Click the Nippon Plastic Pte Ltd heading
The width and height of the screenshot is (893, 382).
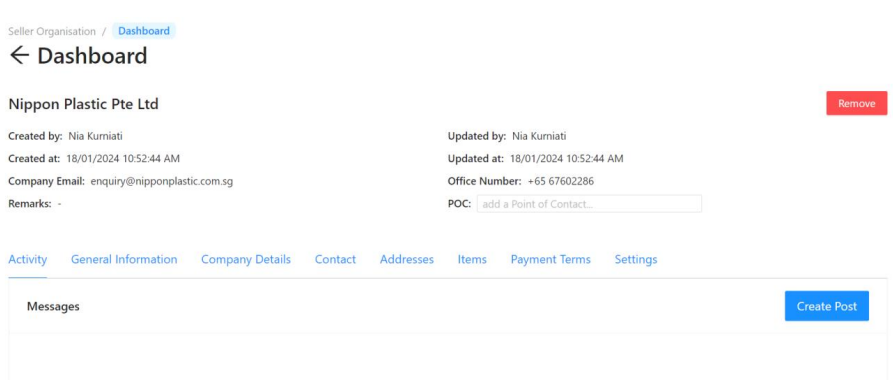tap(83, 104)
